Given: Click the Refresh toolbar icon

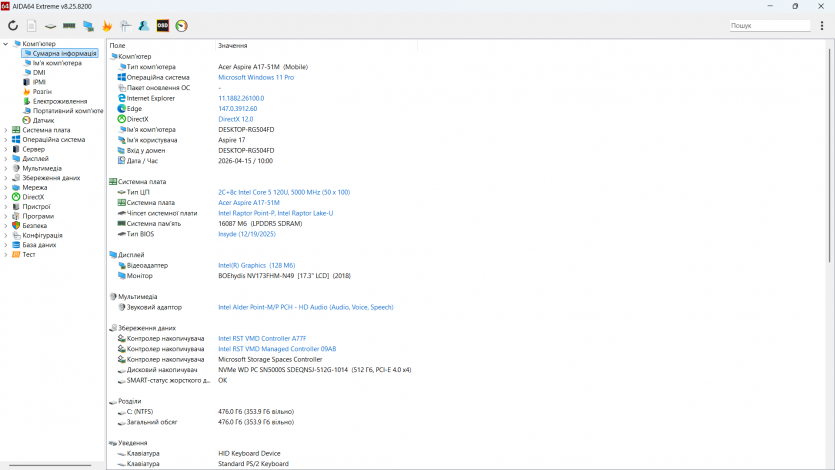Looking at the screenshot, I should tap(13, 25).
